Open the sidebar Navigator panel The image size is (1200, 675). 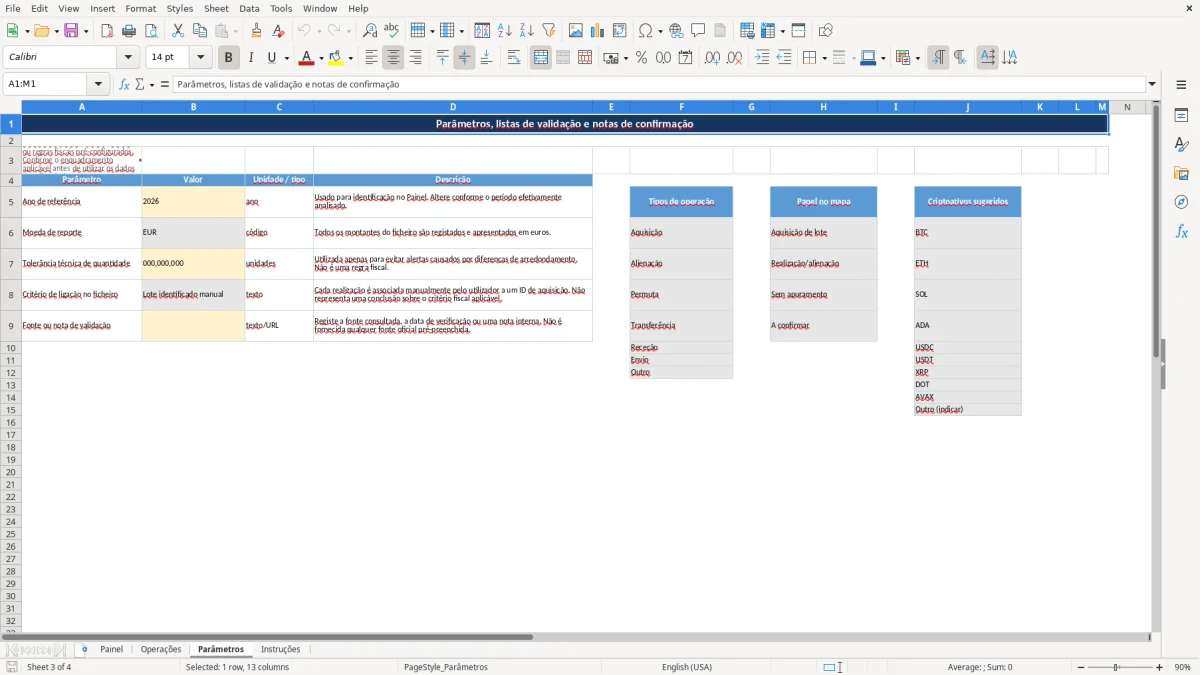1181,202
